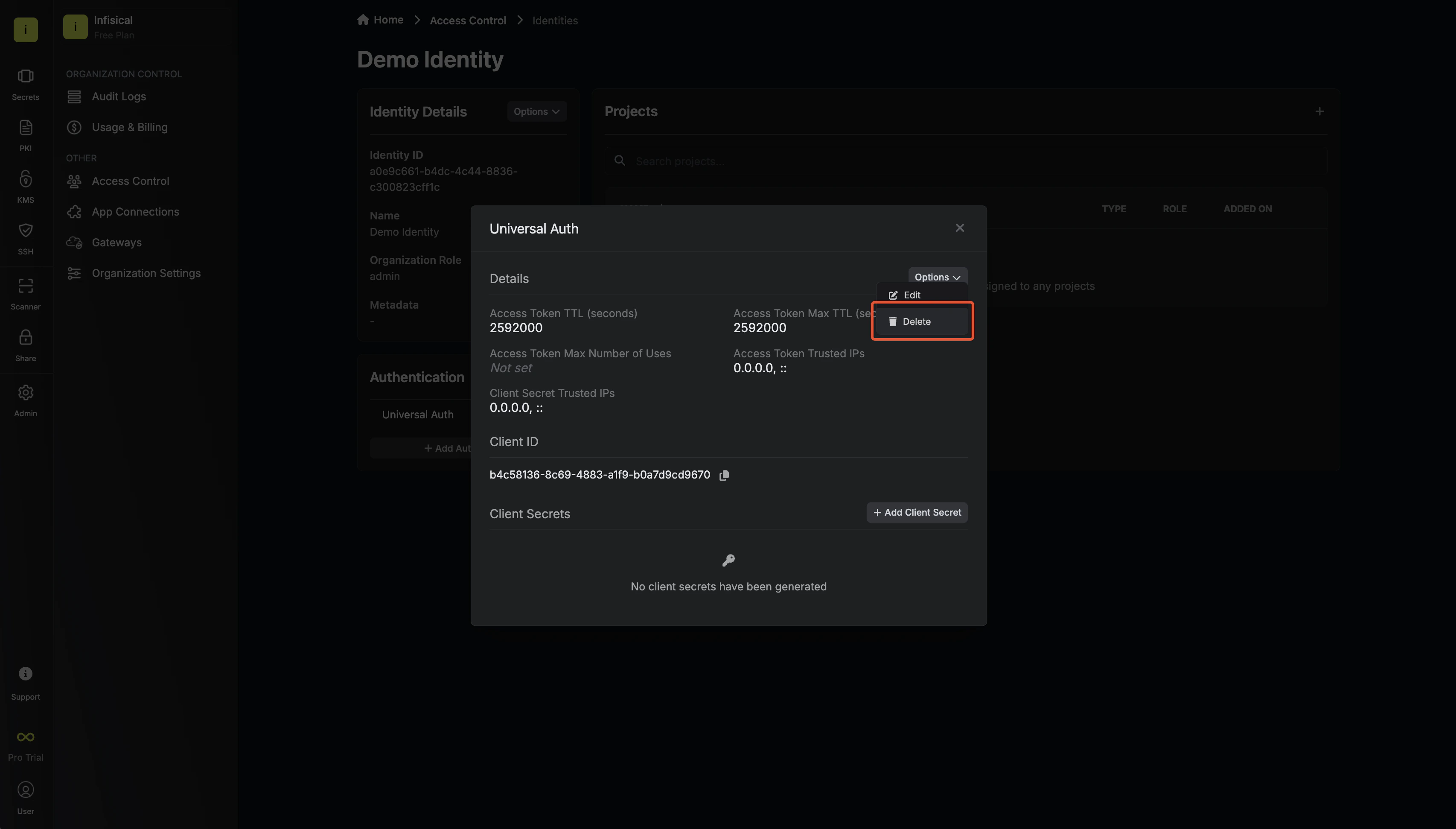Click the App Connections plug icon

(x=74, y=212)
